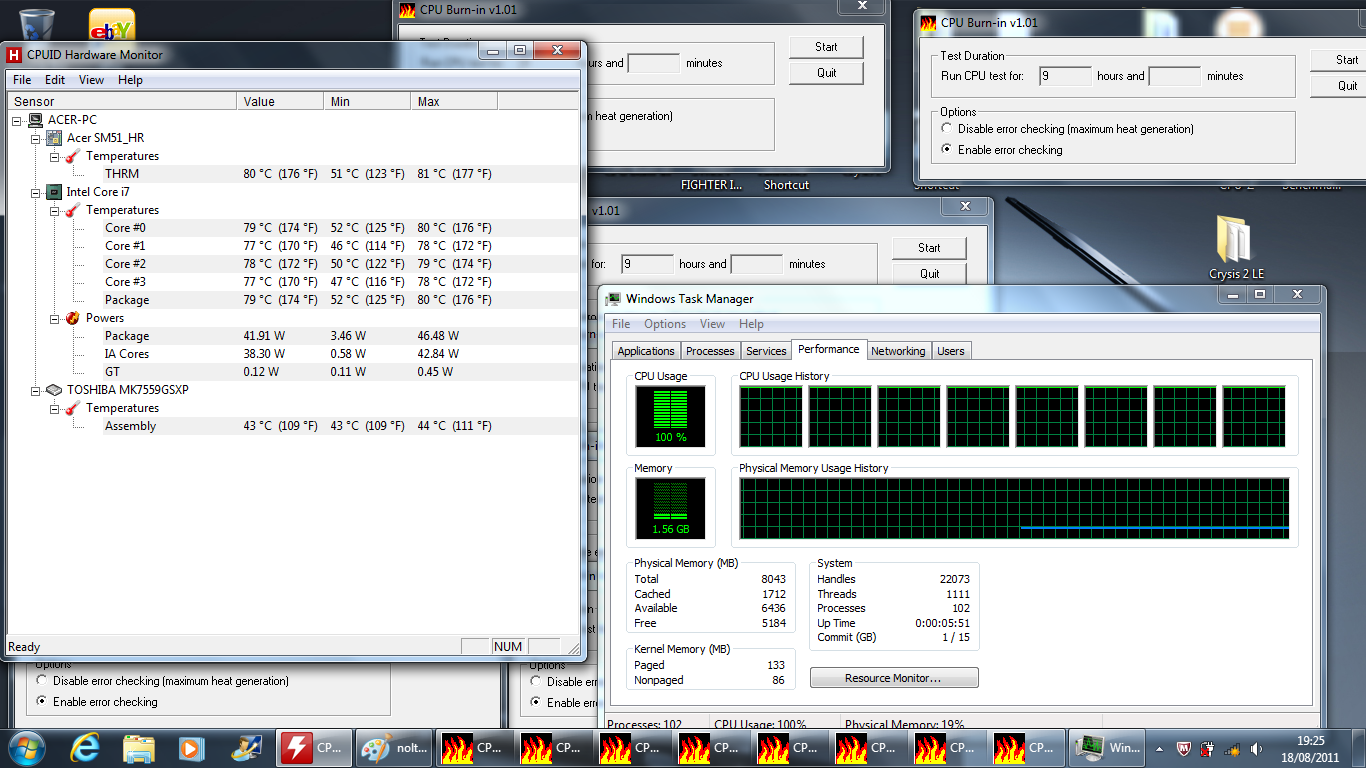
Task: Select Enable error checking in rightmost CPU Burn-in
Action: click(x=948, y=150)
